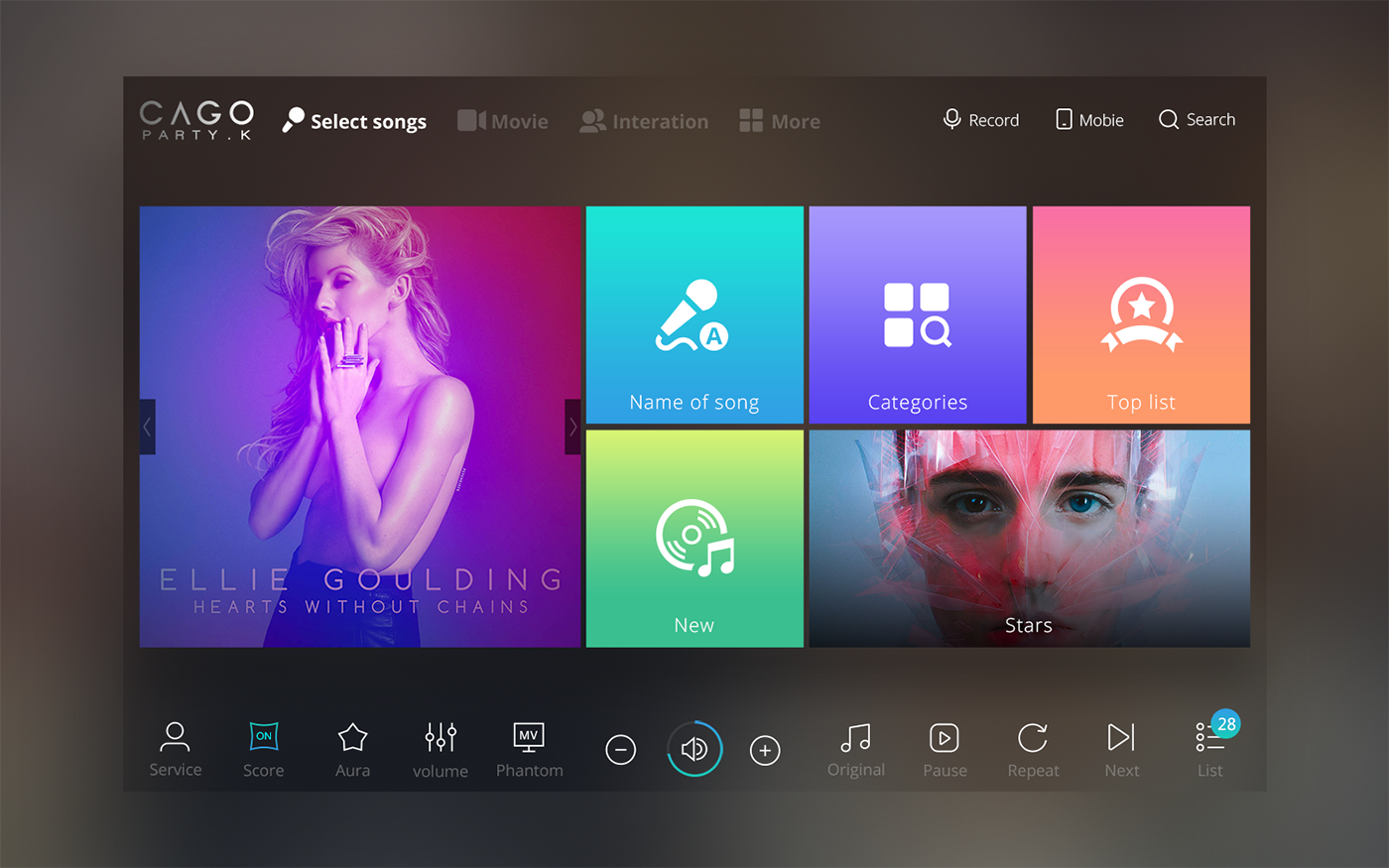1389x868 pixels.
Task: Click the Record microphone button
Action: (980, 120)
